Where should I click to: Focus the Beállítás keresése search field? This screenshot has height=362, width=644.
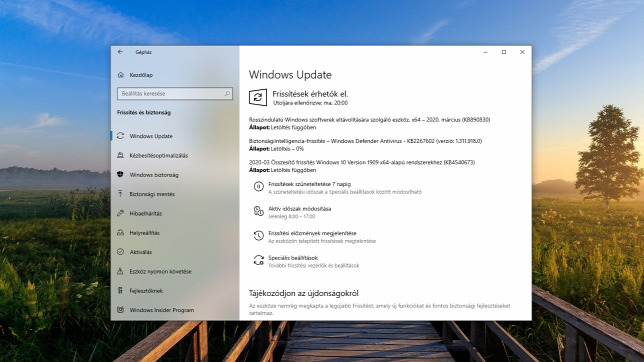tap(175, 94)
